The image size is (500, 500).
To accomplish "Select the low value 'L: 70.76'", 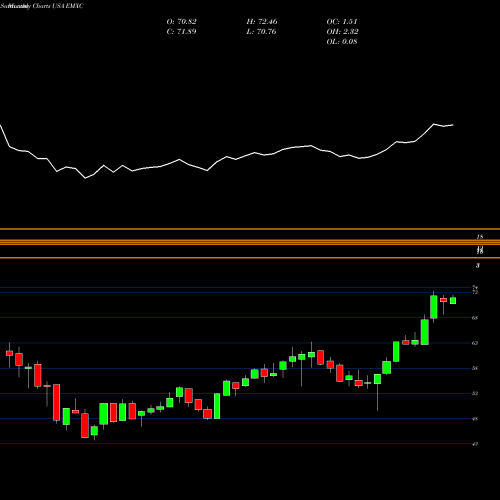I will (261, 32).
